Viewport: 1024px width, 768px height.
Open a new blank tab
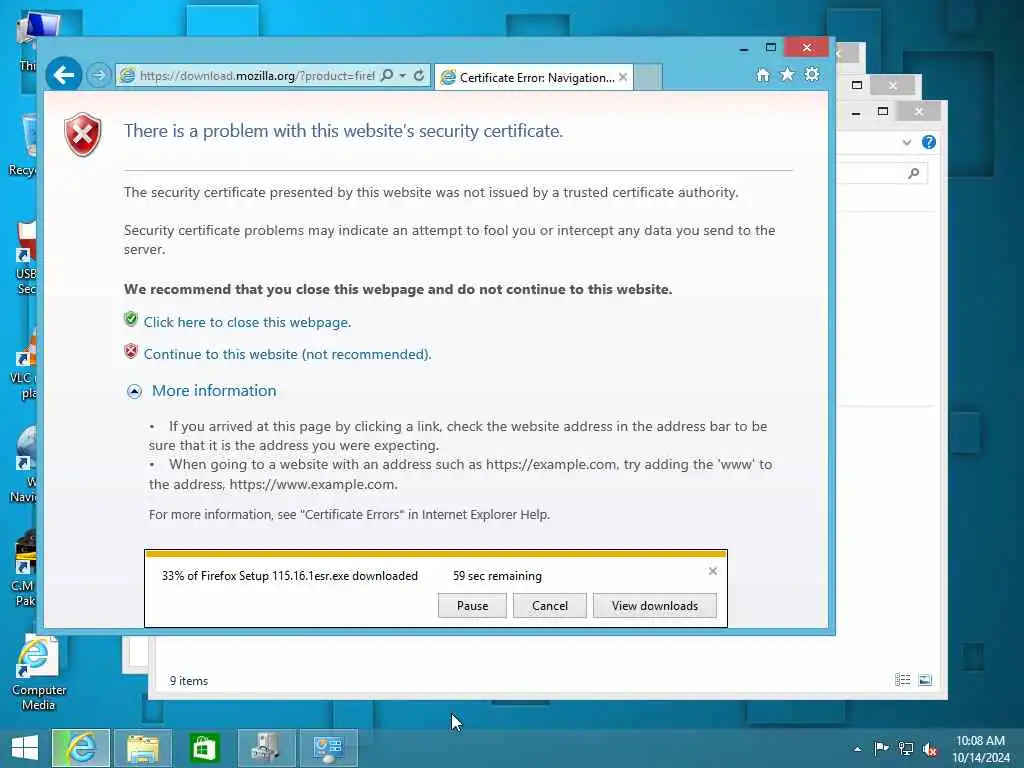point(648,77)
